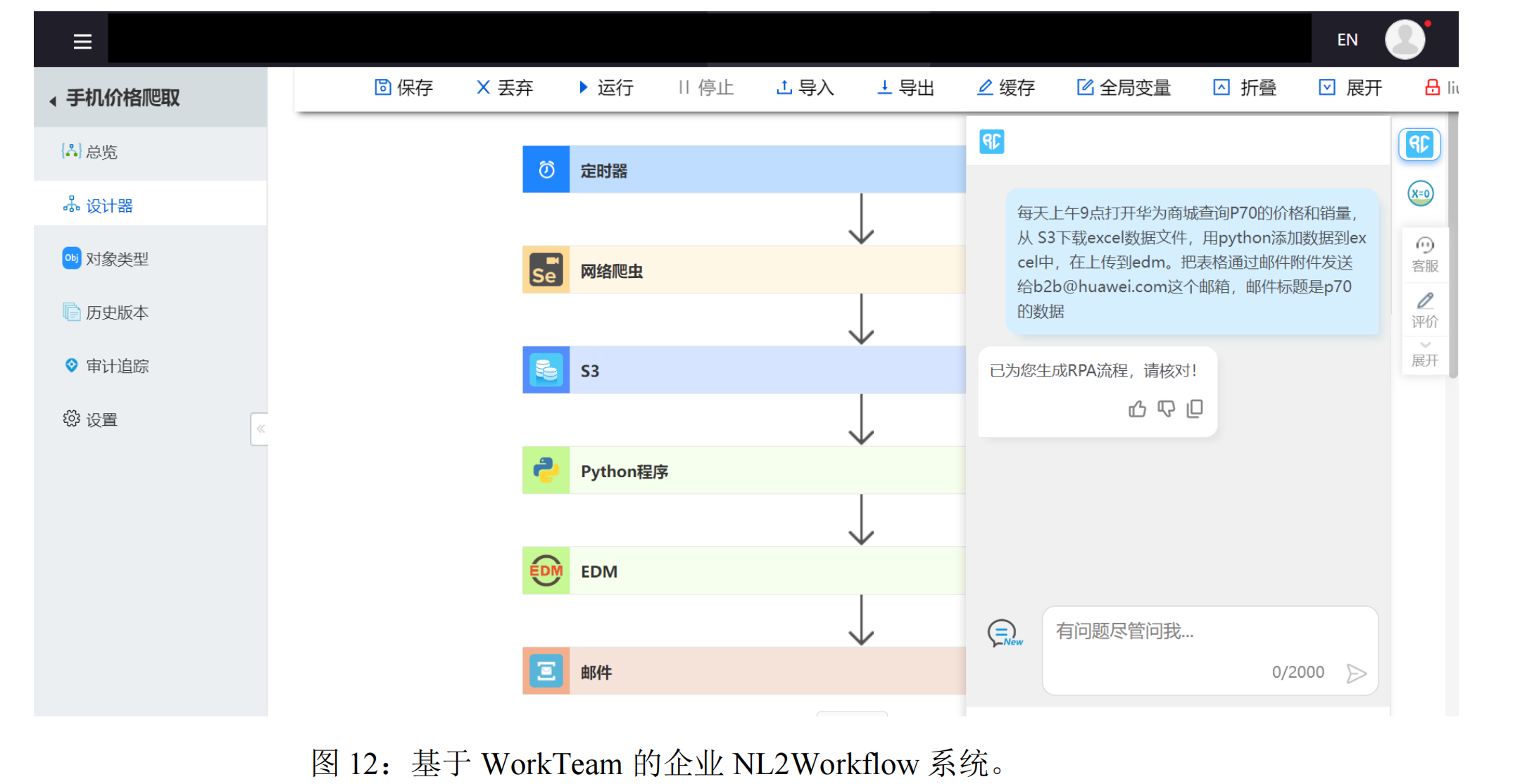
Task: Open the 总览 overview page
Action: pos(90,151)
